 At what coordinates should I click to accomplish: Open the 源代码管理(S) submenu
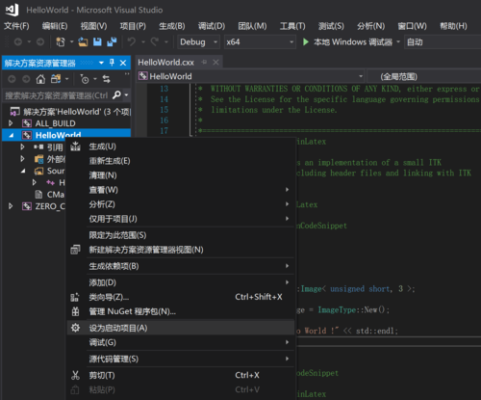pyautogui.click(x=180, y=359)
